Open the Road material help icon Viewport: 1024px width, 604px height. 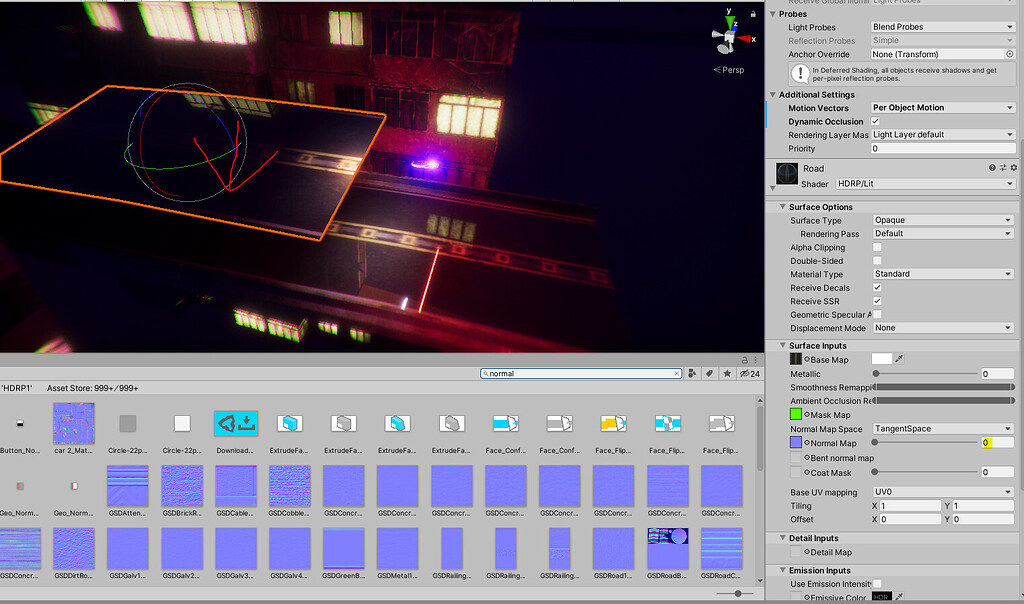point(992,167)
